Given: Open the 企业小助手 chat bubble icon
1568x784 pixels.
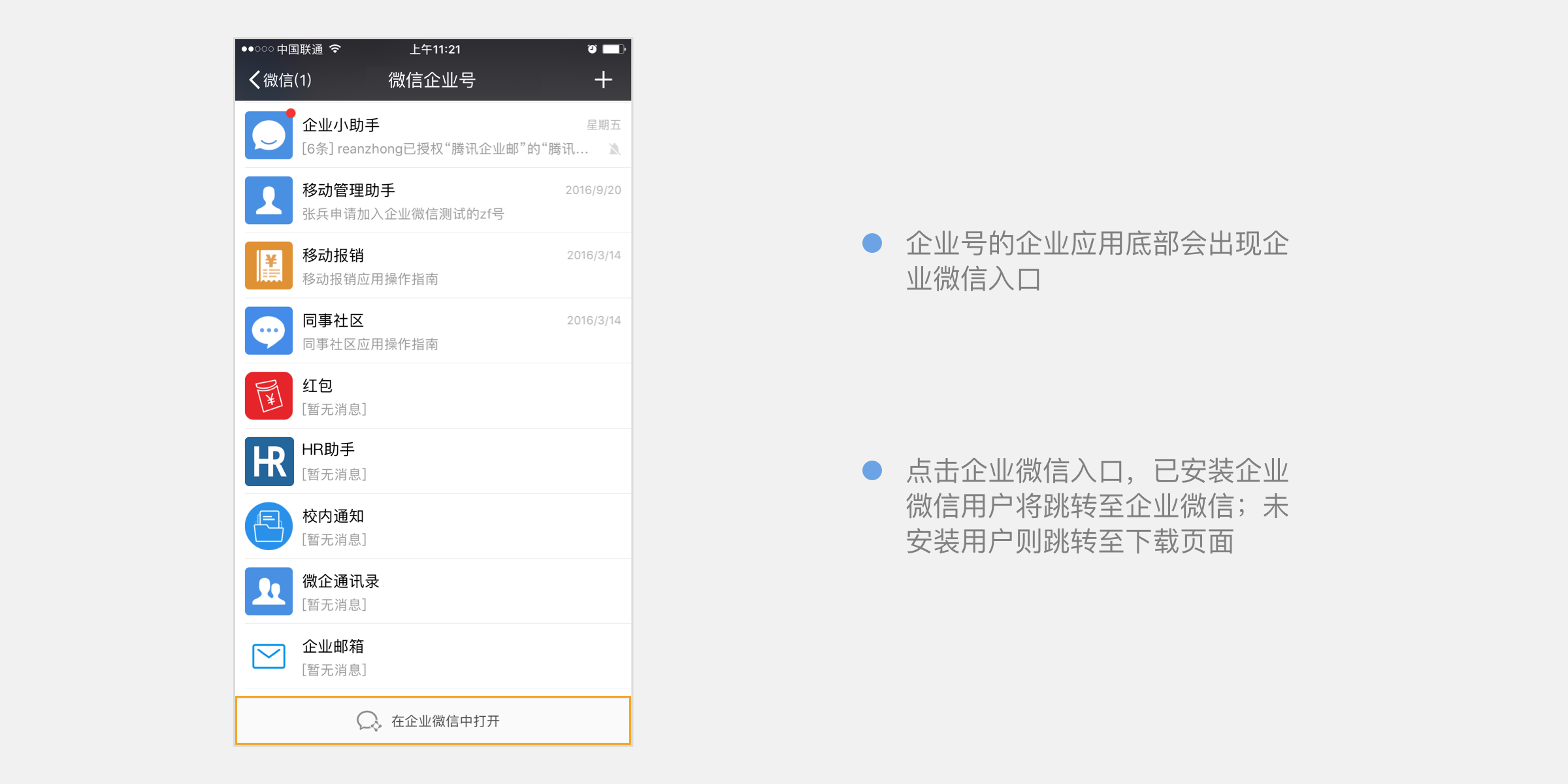Looking at the screenshot, I should pyautogui.click(x=268, y=135).
